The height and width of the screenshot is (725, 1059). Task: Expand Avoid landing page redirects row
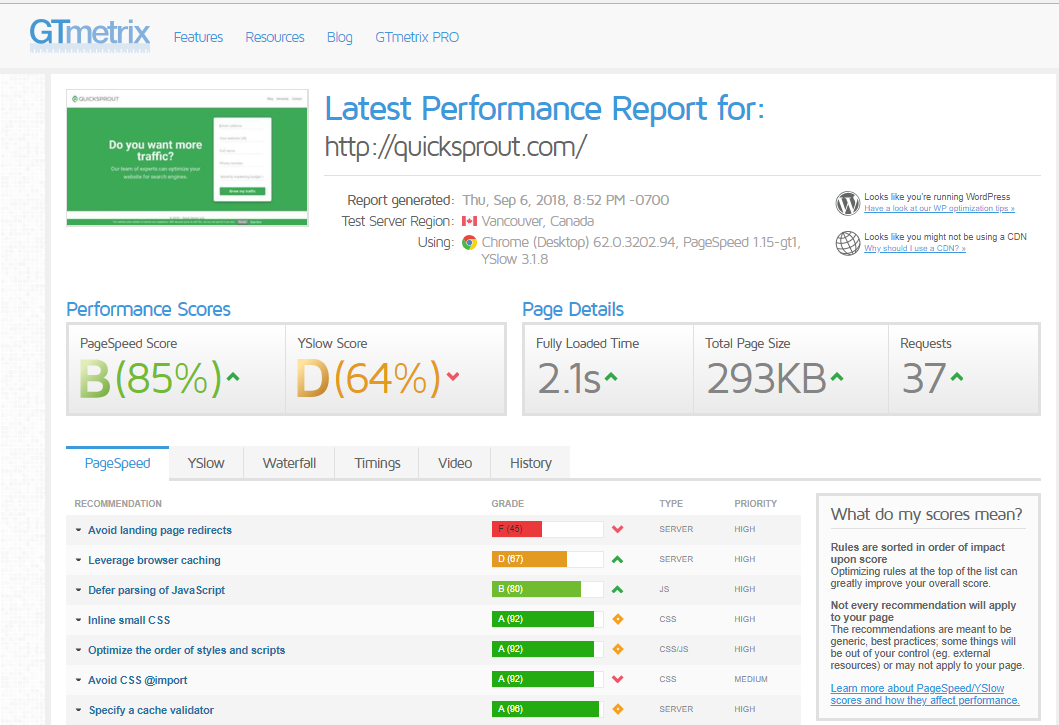[x=78, y=530]
